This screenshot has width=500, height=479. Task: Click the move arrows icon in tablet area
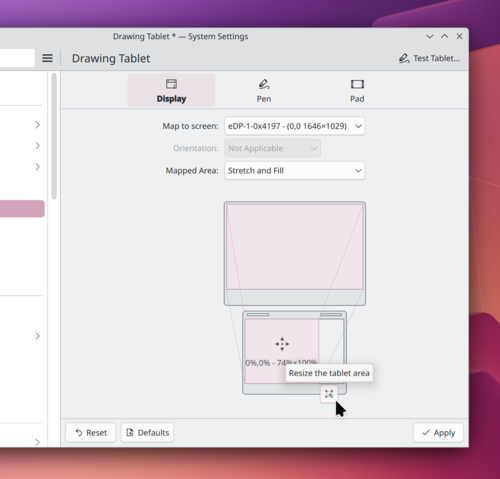[282, 344]
